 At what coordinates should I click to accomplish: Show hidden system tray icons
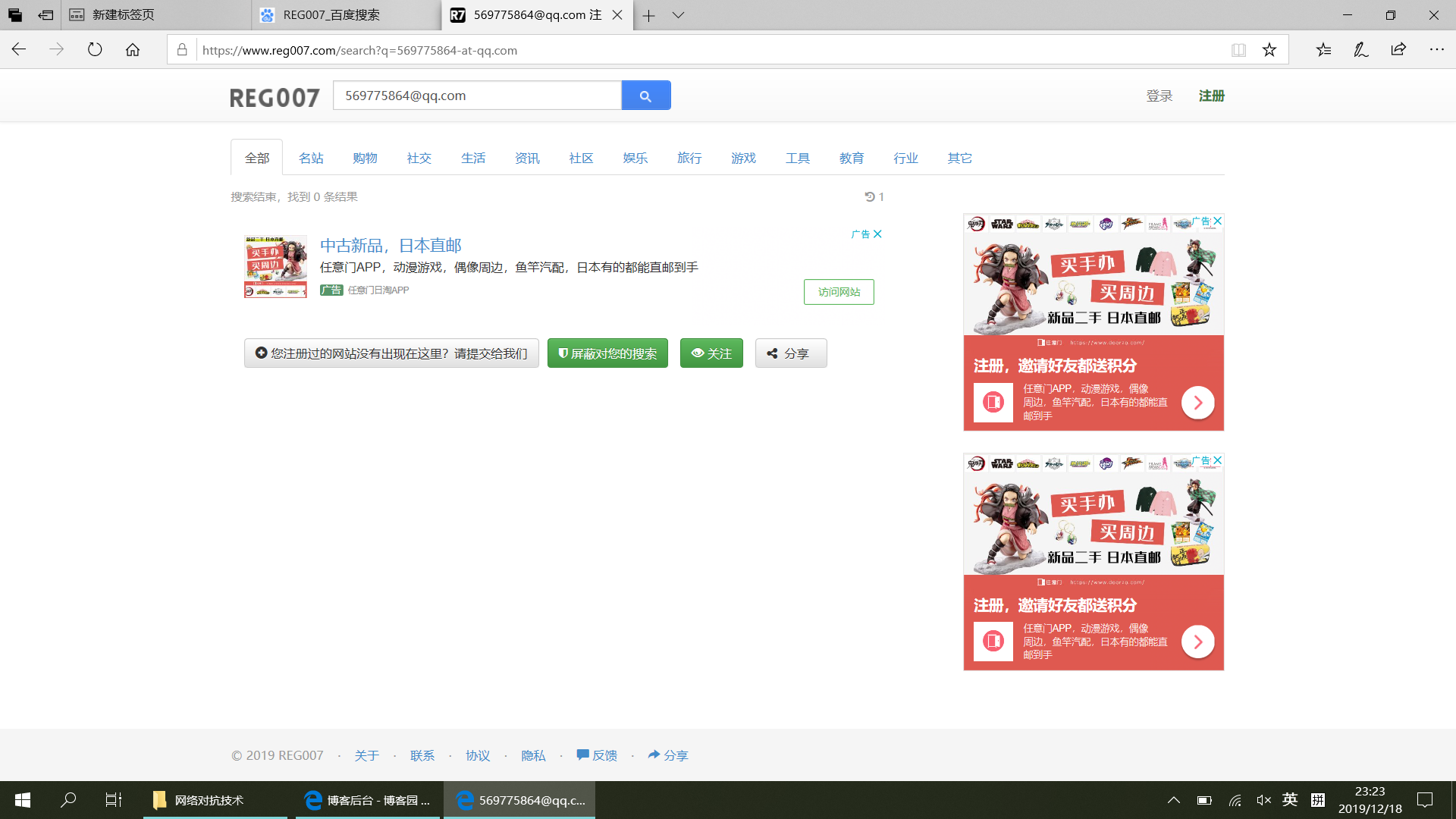click(1173, 800)
